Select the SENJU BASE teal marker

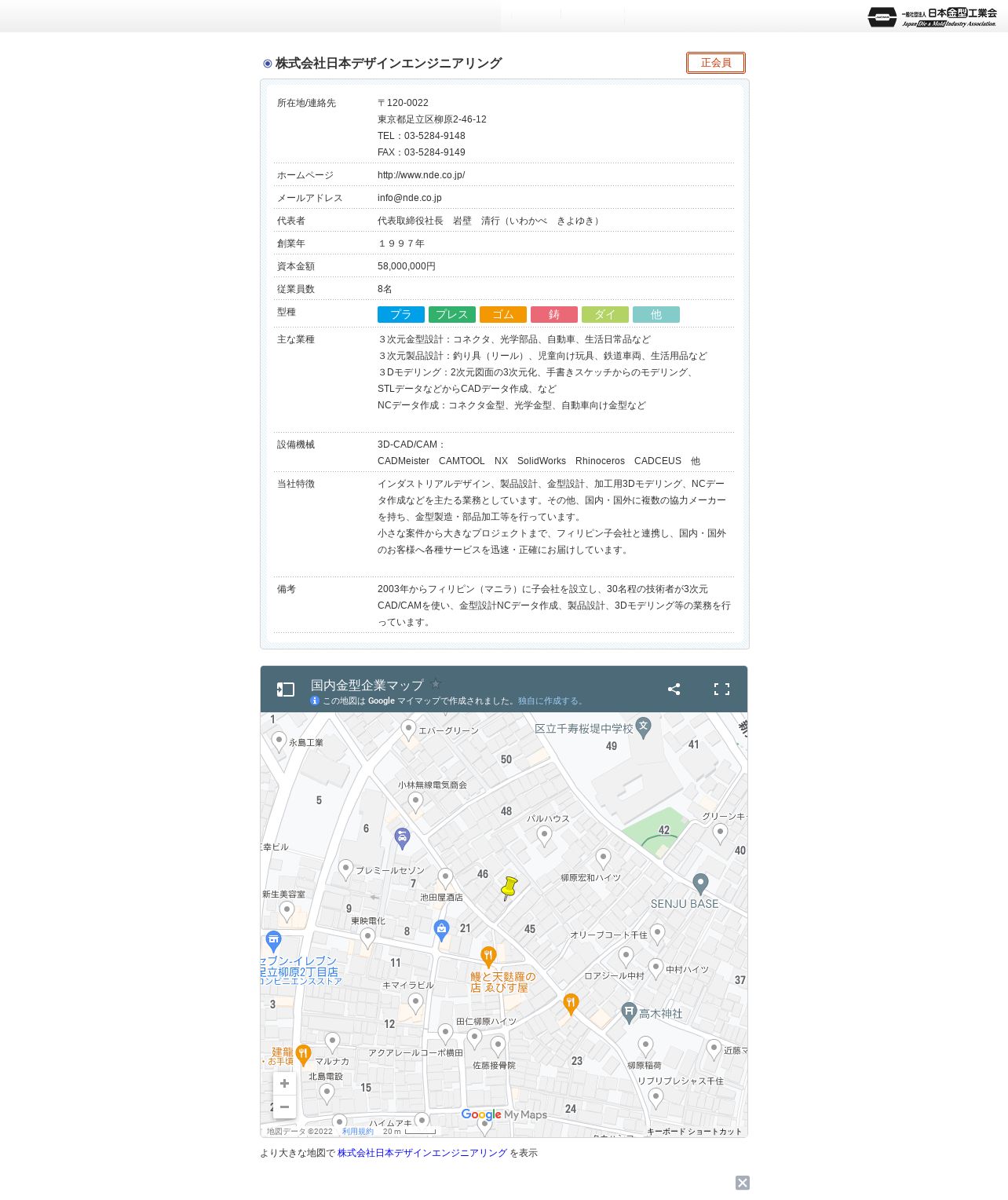pos(701,884)
